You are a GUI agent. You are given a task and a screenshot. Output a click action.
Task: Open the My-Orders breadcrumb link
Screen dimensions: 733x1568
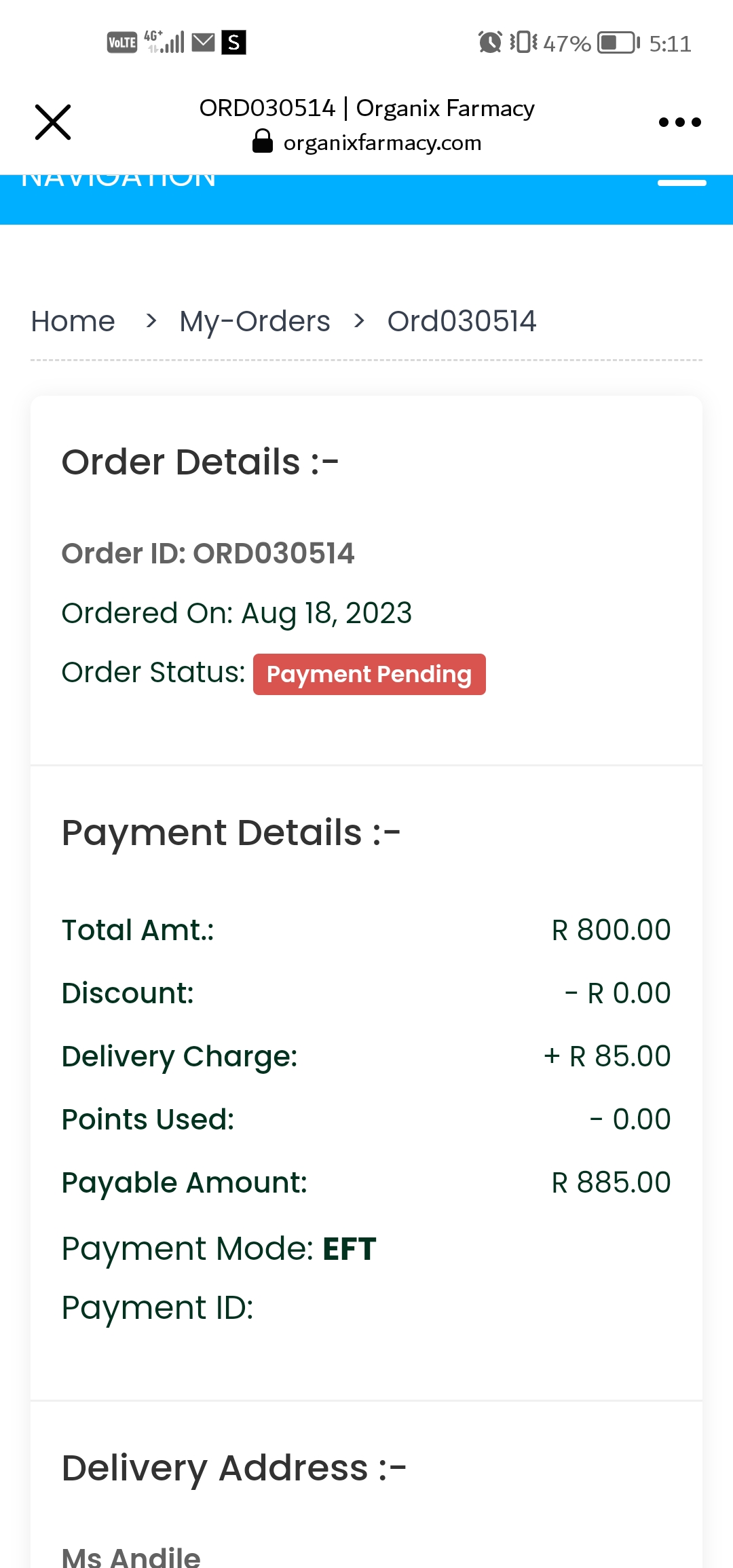point(255,321)
